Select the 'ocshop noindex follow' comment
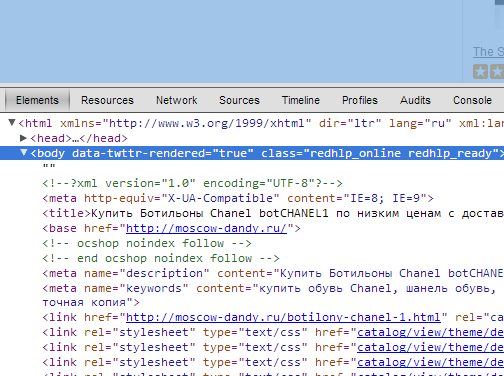The height and width of the screenshot is (376, 504). (147, 243)
